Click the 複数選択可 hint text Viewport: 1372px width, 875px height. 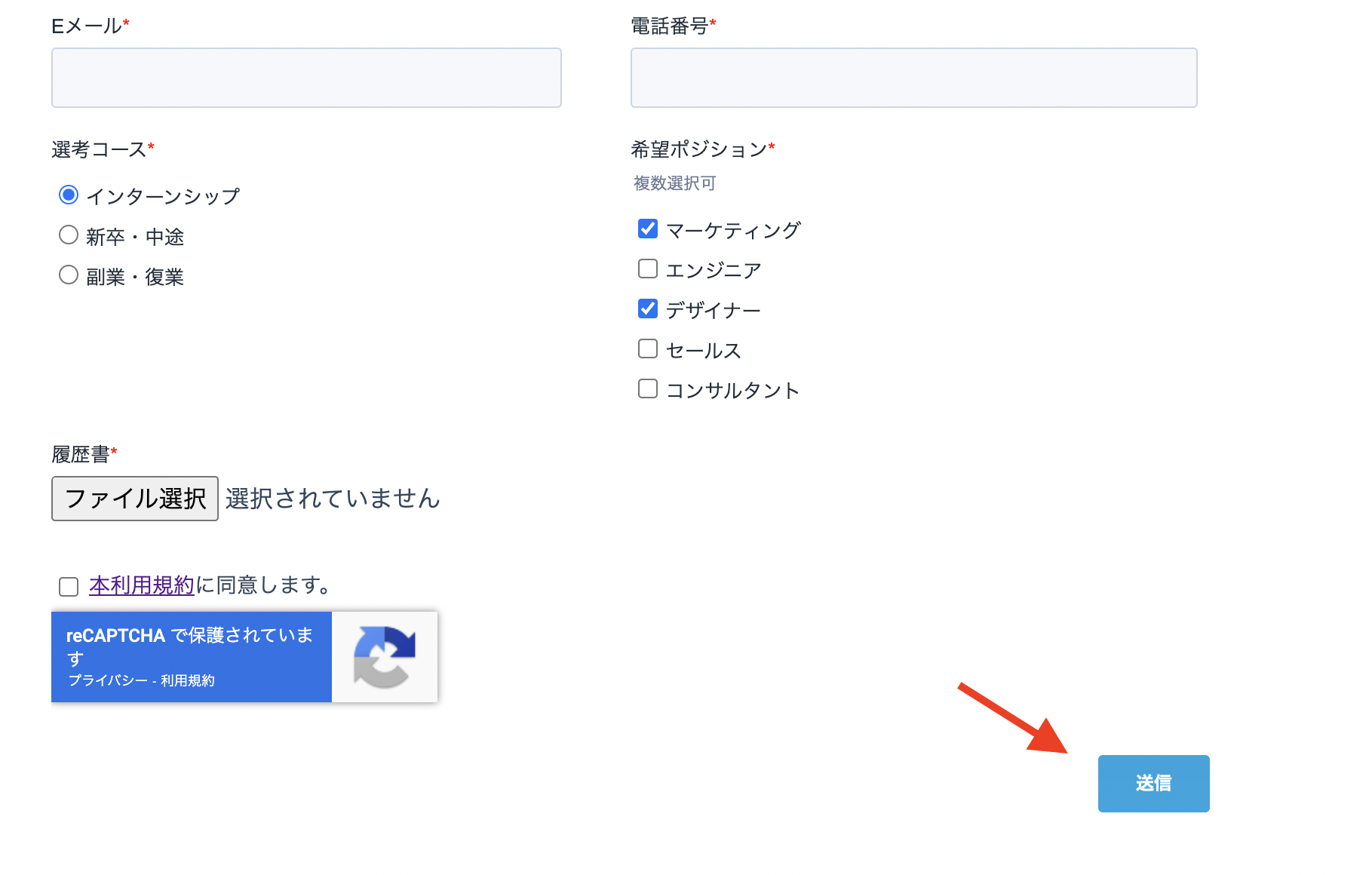pyautogui.click(x=675, y=183)
